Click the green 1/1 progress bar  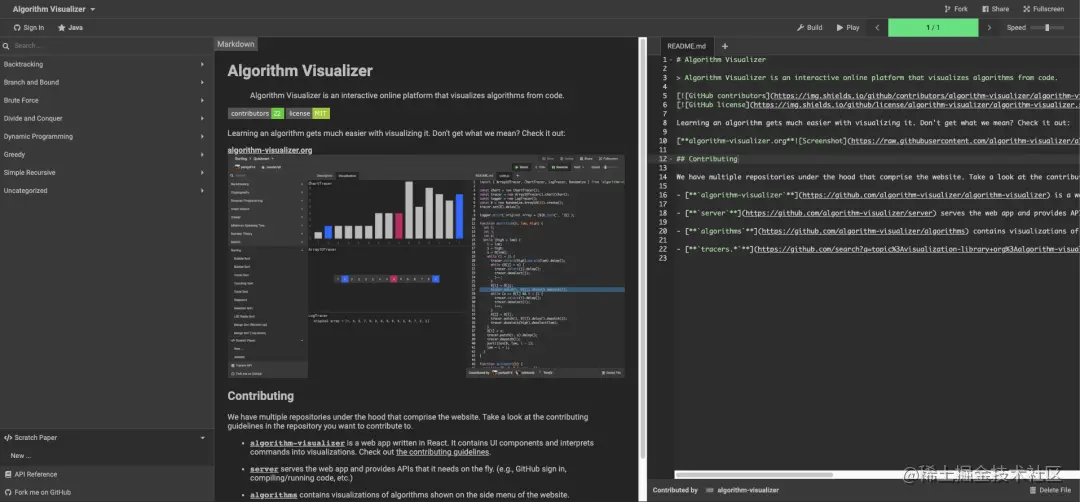pos(933,28)
